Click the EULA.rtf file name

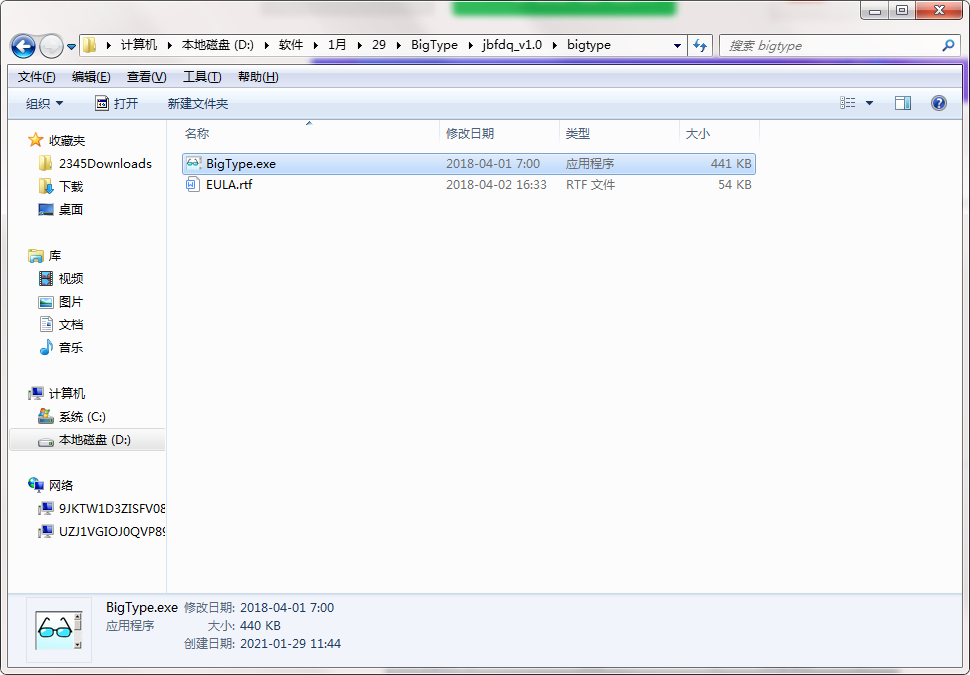[x=229, y=184]
